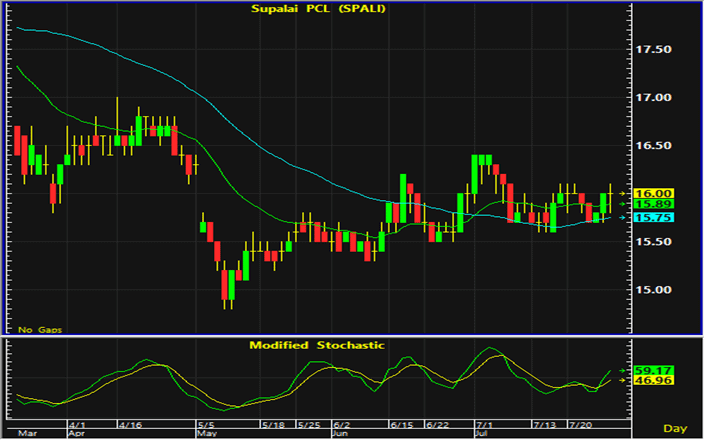Click the green arrow beside 59.17
Viewport: 705px width, 440px height.
tap(622, 371)
